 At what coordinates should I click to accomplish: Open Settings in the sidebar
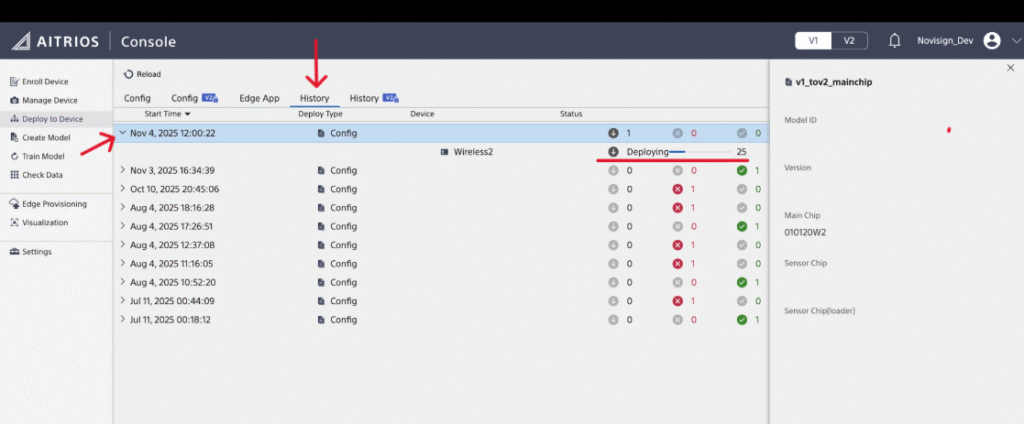[x=37, y=251]
